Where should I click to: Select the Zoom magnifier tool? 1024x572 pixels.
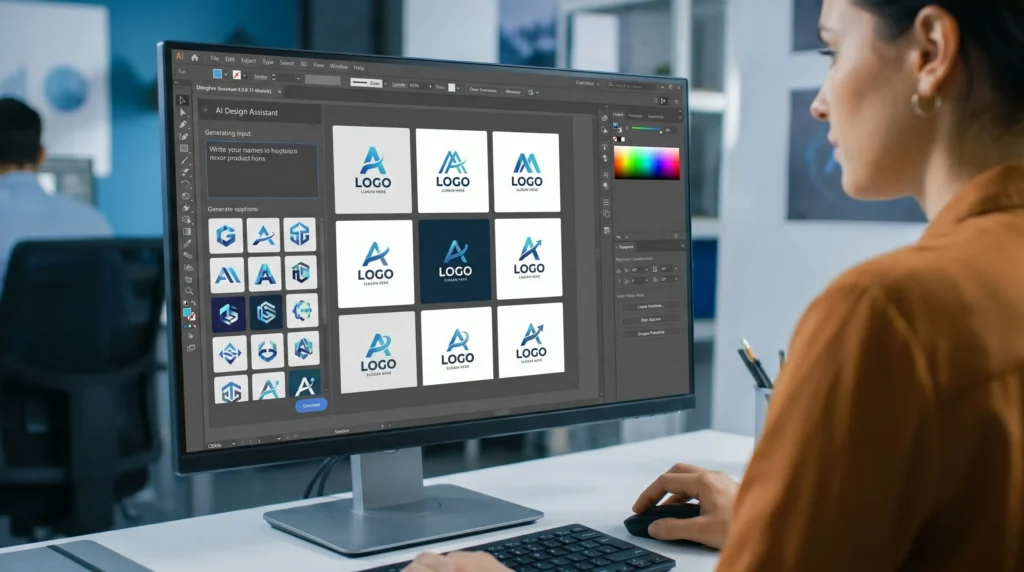click(189, 291)
